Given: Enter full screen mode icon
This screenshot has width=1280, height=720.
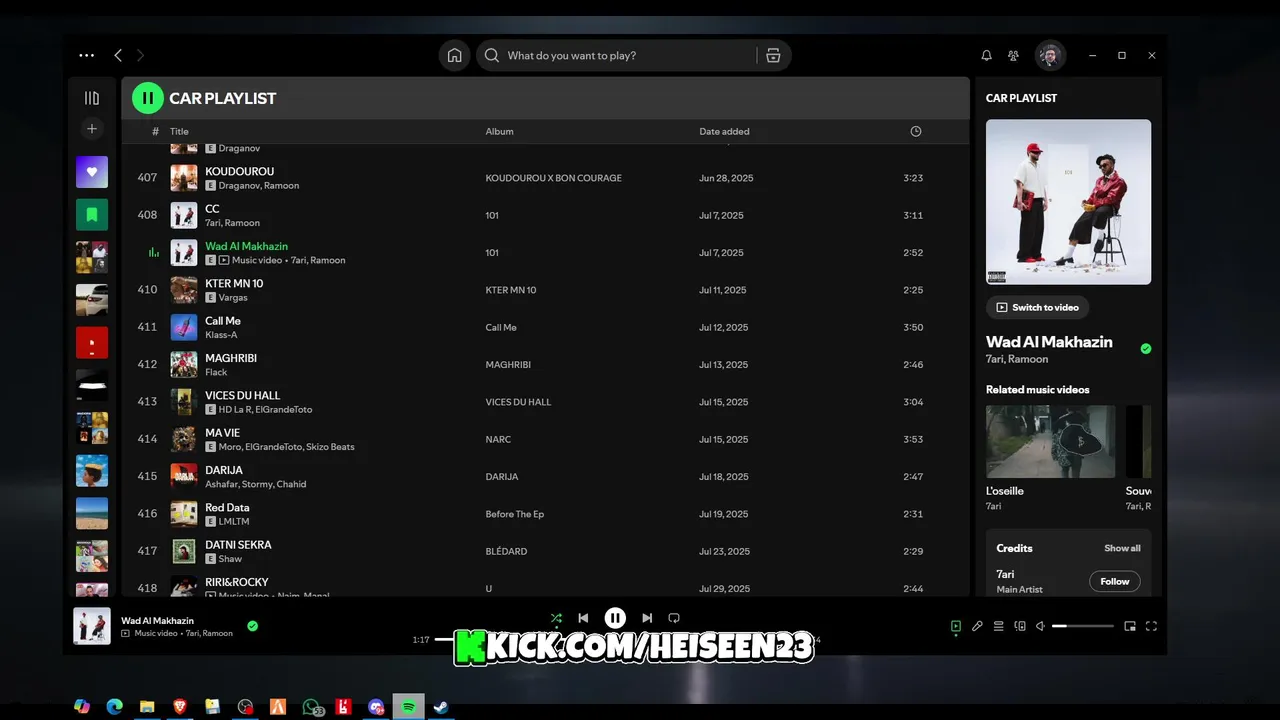Looking at the screenshot, I should (1151, 626).
